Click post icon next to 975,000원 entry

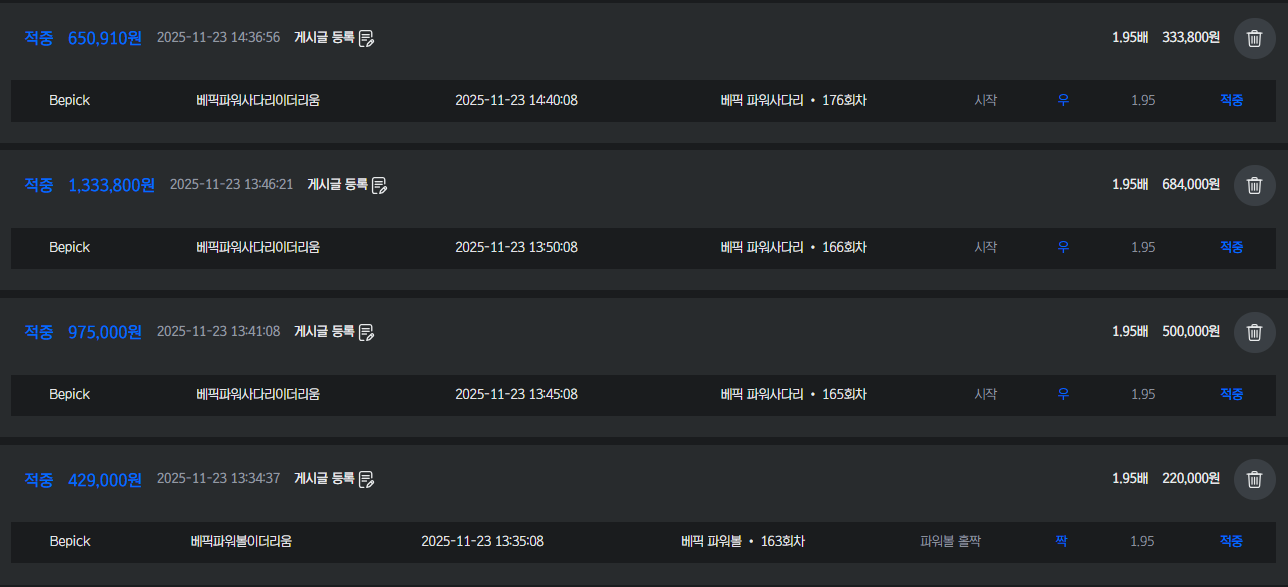367,332
